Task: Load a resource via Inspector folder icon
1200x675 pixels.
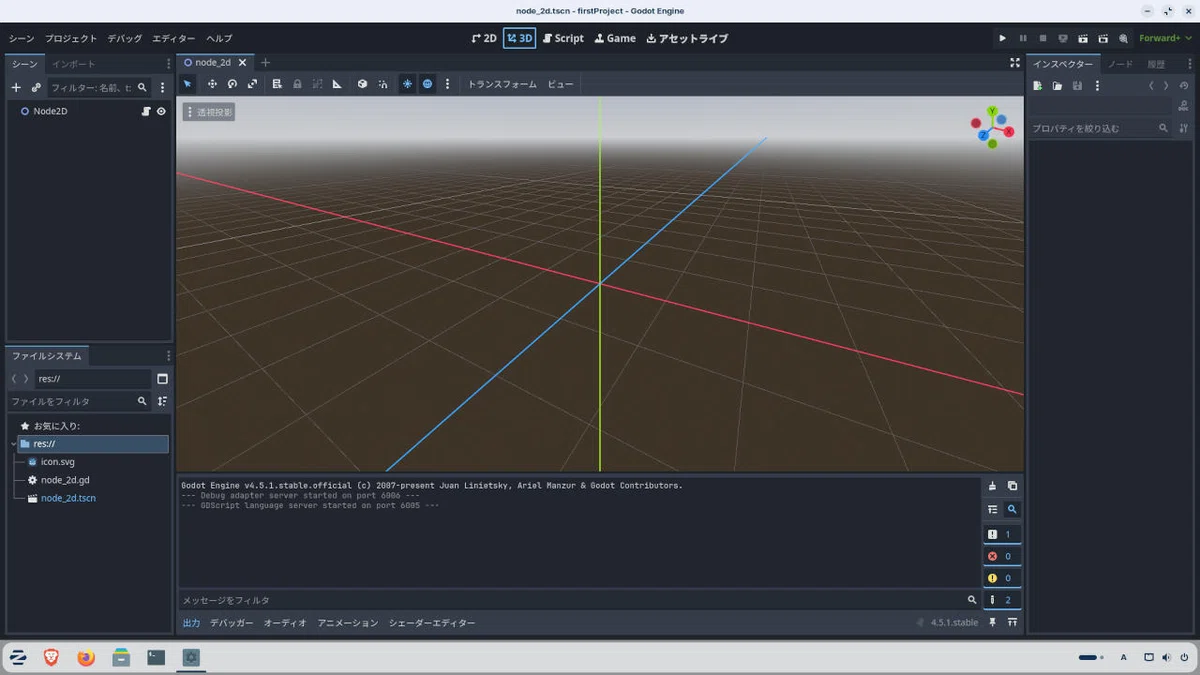Action: [x=1057, y=86]
